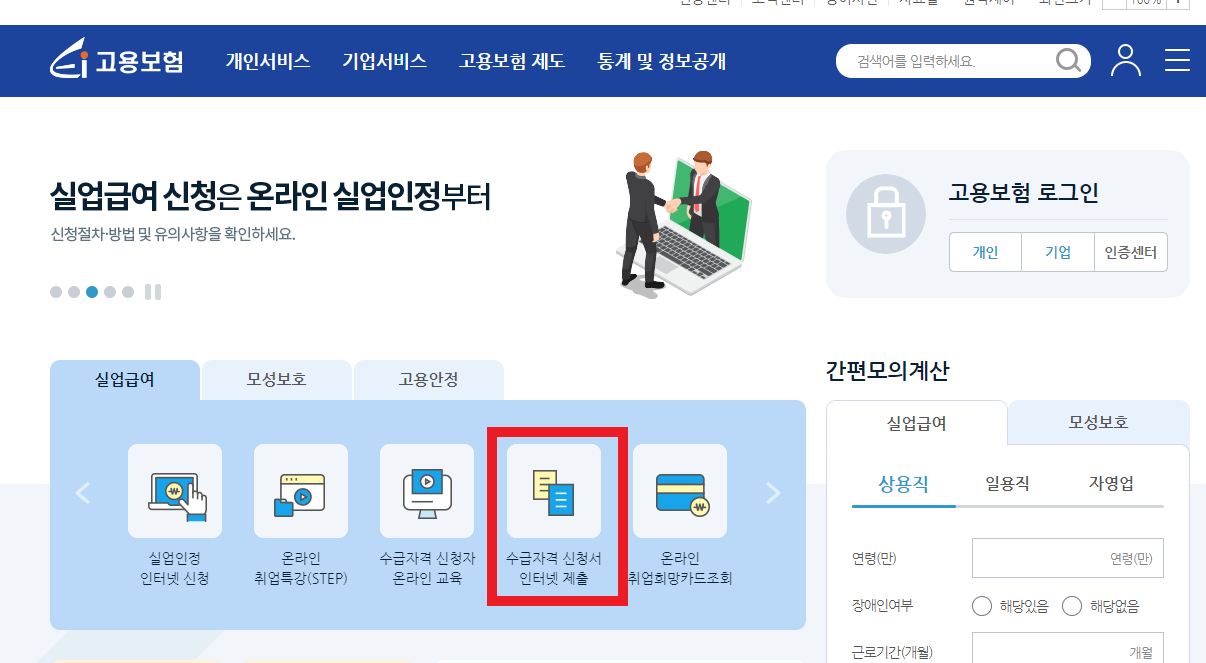Open the 고용보험 제도 menu

pyautogui.click(x=512, y=61)
